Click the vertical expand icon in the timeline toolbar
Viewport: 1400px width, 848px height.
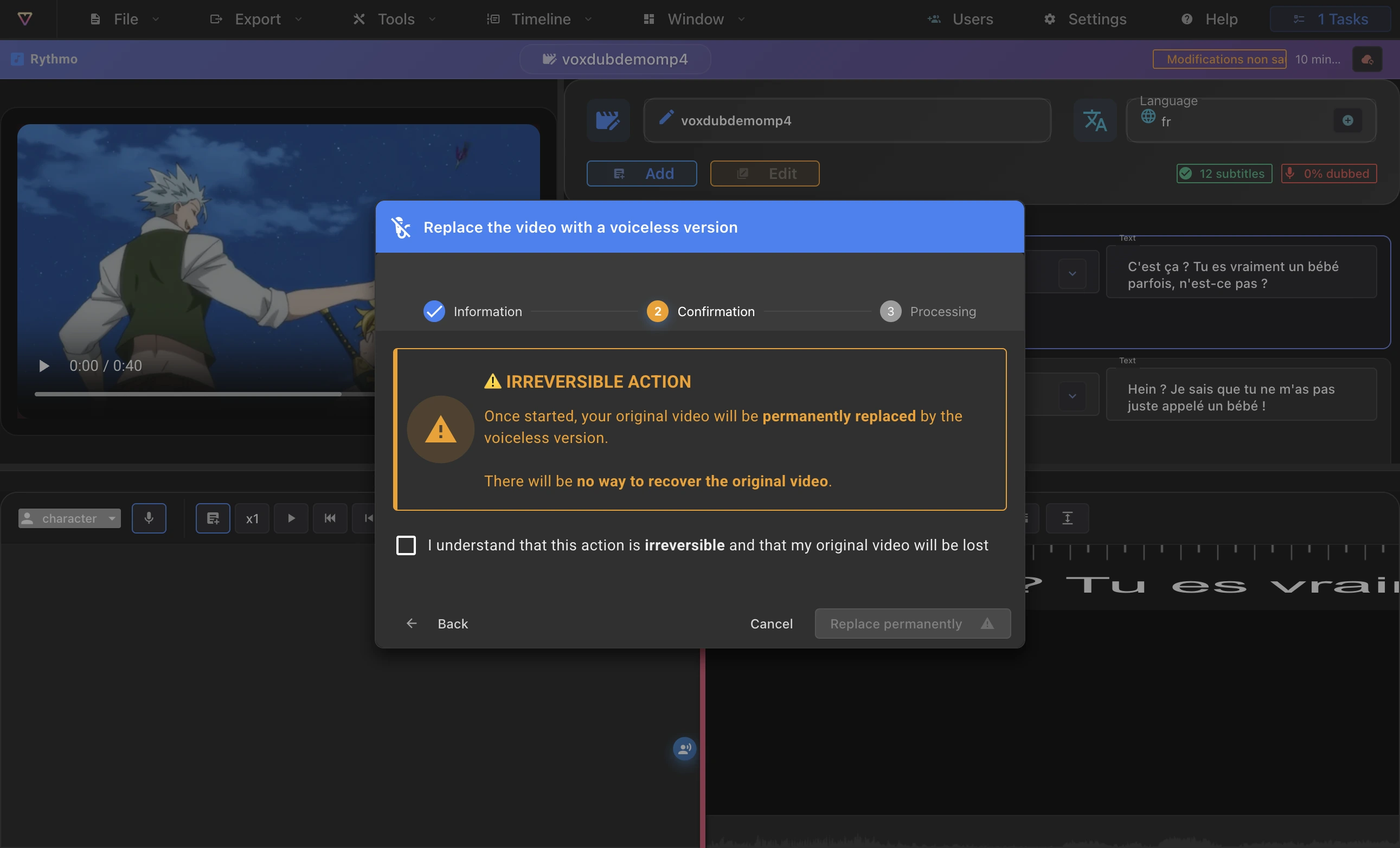(1068, 518)
